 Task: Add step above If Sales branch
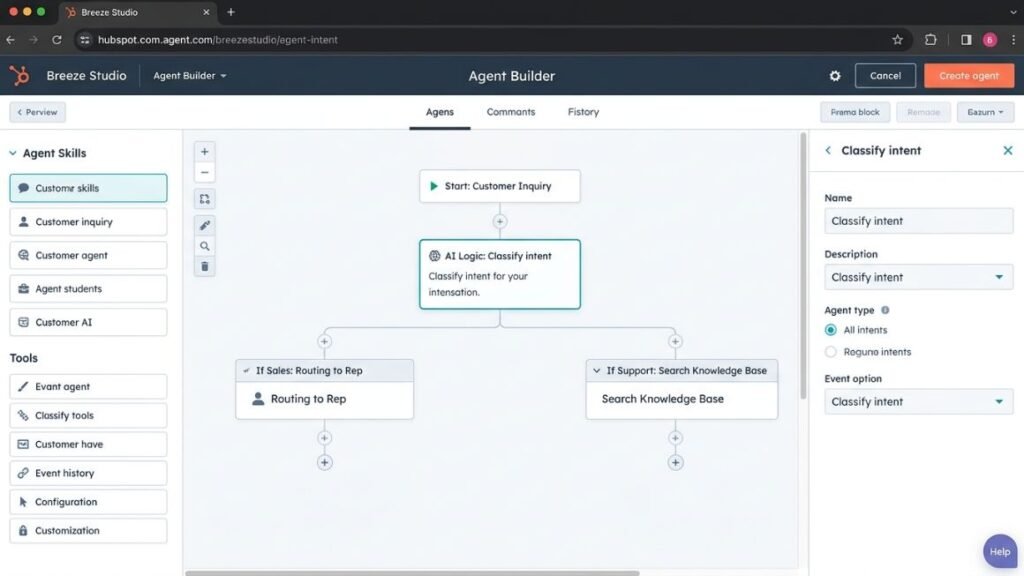(x=325, y=341)
